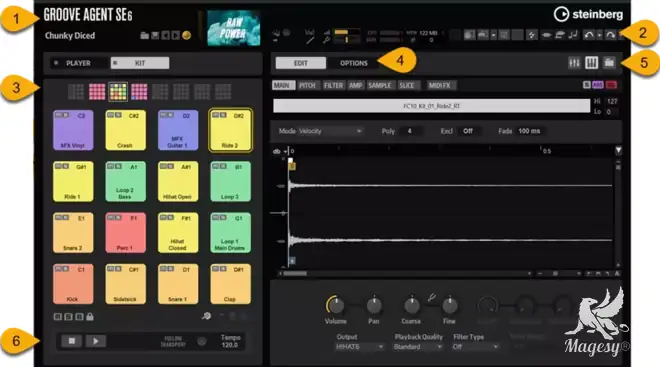The height and width of the screenshot is (367, 660).
Task: Select the SLICE edit page
Action: tap(407, 85)
